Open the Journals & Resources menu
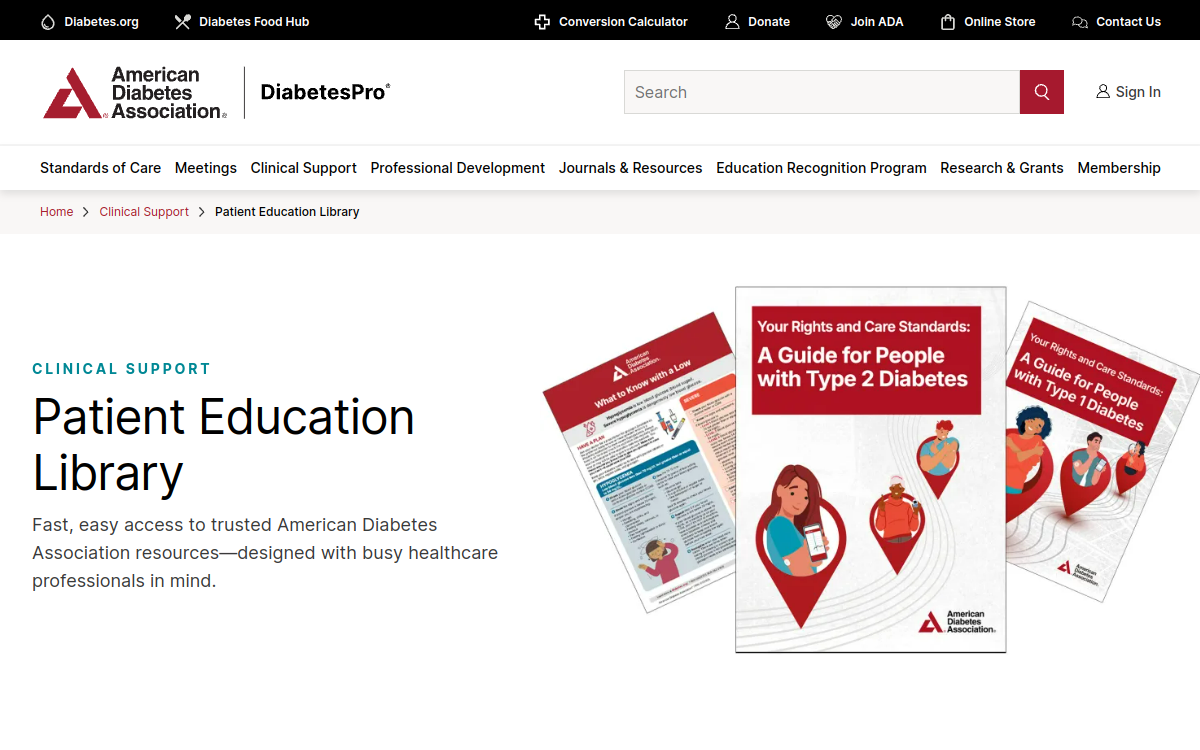This screenshot has height=750, width=1200. coord(631,168)
